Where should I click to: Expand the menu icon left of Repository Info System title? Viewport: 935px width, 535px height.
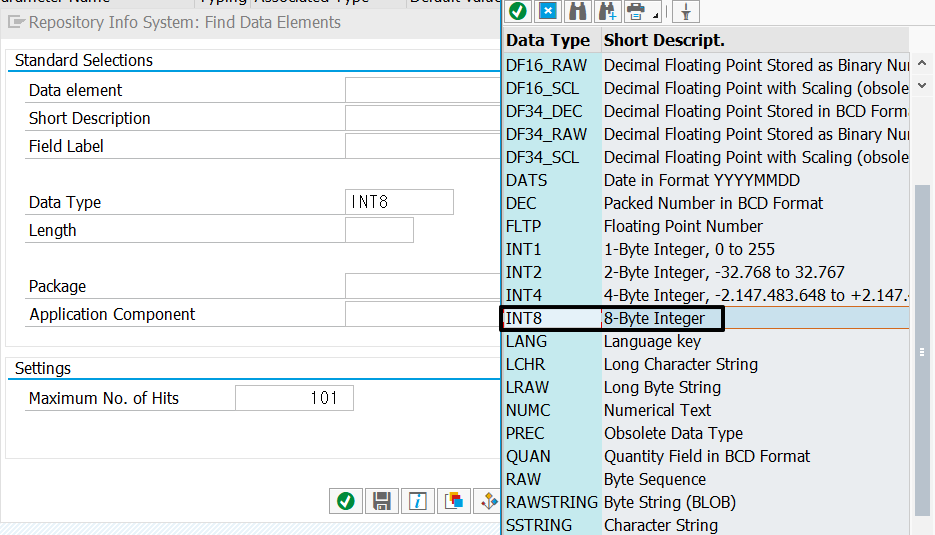(17, 22)
